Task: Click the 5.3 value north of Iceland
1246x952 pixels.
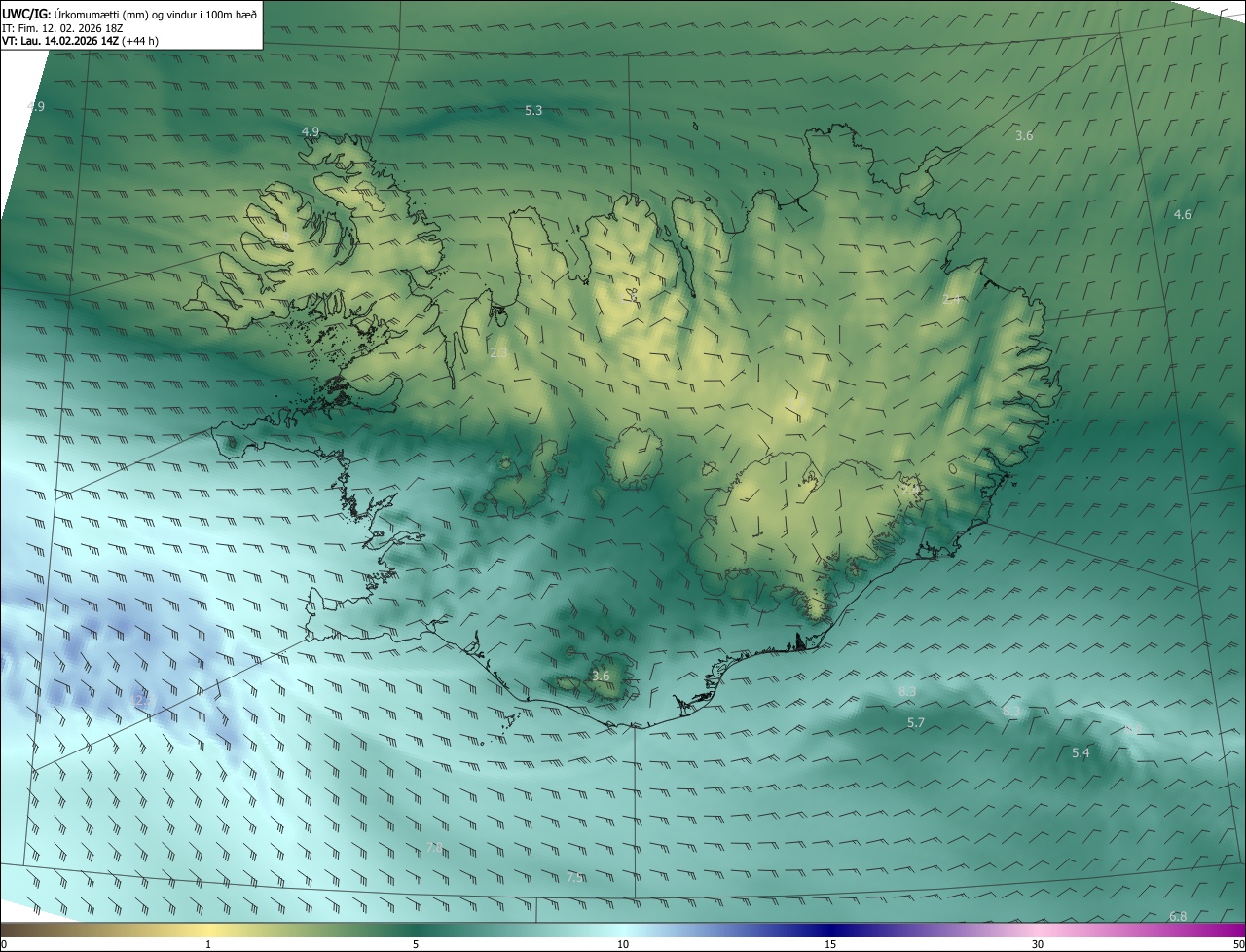Action: pyautogui.click(x=533, y=111)
